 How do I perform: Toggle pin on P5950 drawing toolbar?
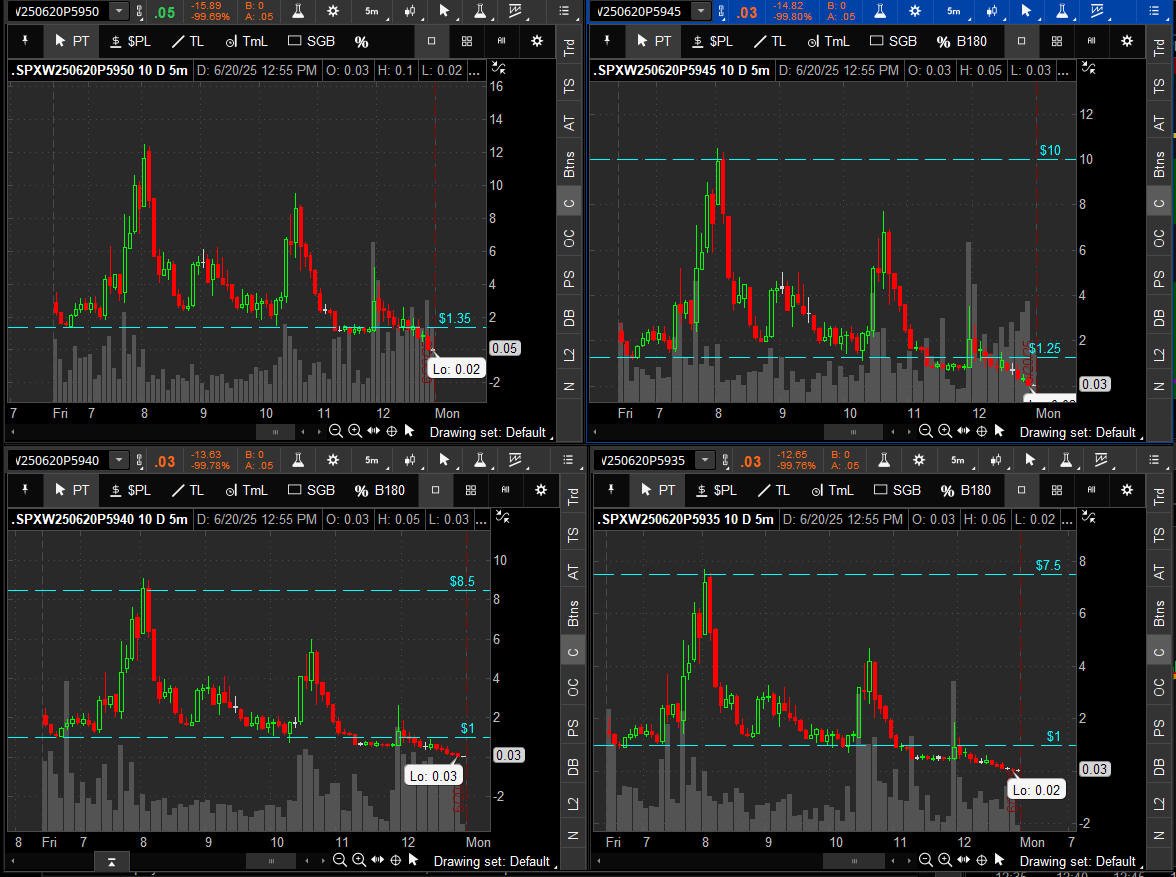point(24,41)
